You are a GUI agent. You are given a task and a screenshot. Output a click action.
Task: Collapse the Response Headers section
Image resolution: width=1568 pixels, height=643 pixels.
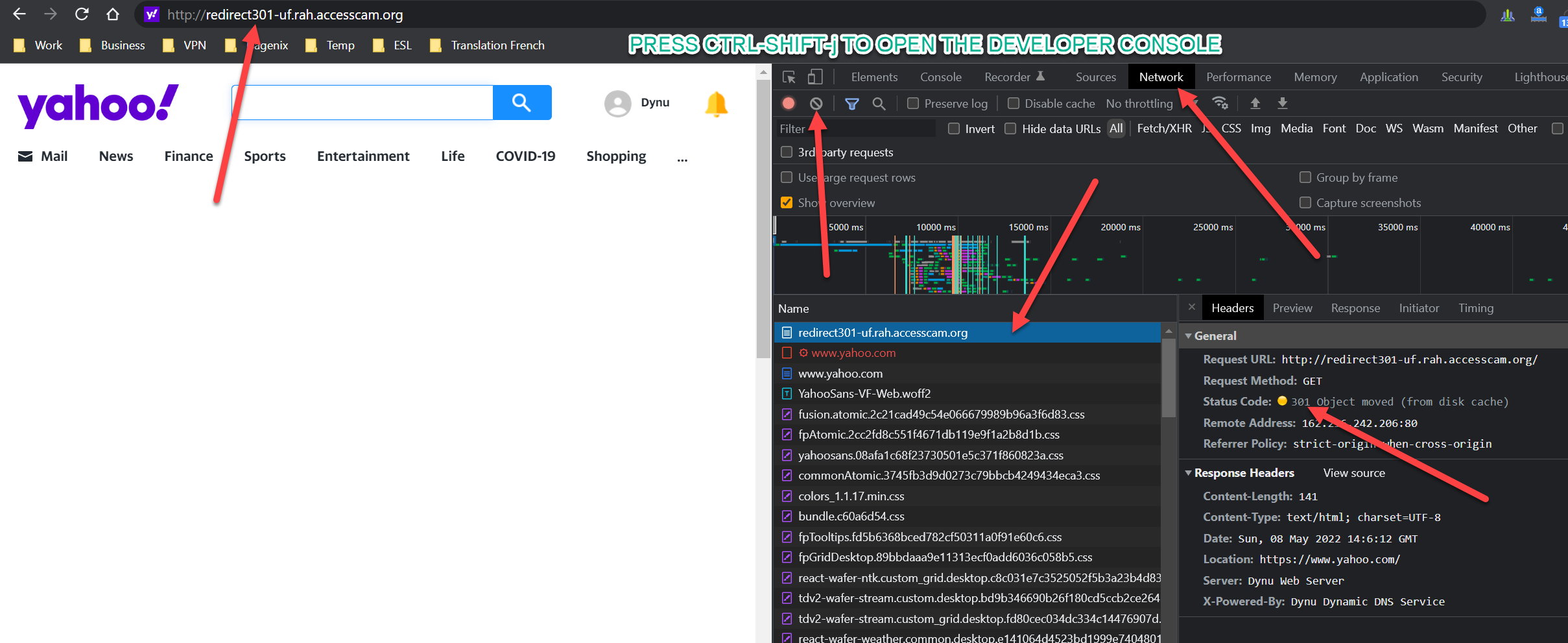pyautogui.click(x=1189, y=472)
